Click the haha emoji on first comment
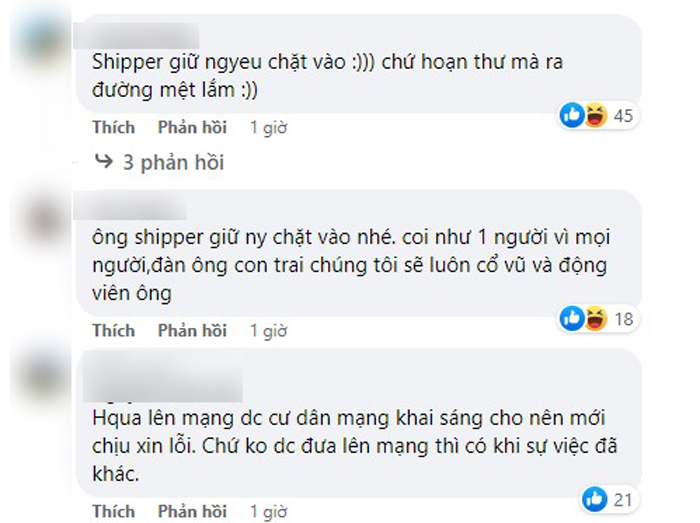 click(596, 115)
